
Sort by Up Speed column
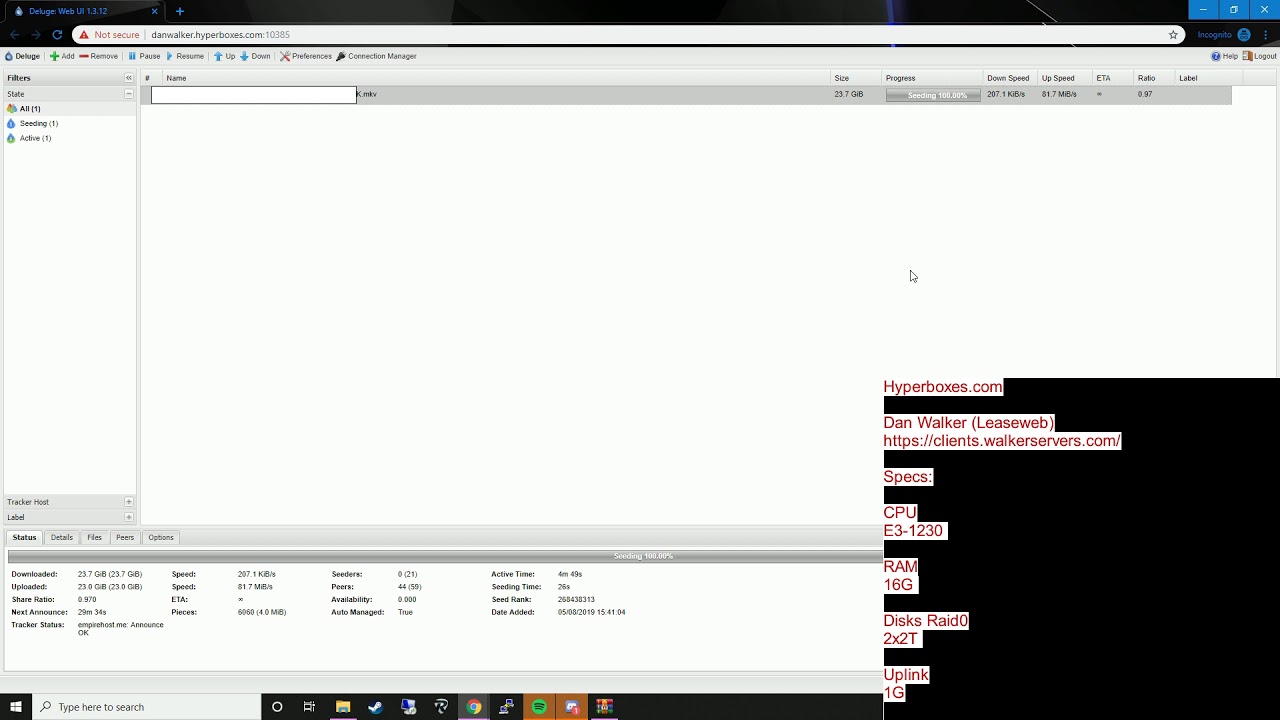(1064, 78)
